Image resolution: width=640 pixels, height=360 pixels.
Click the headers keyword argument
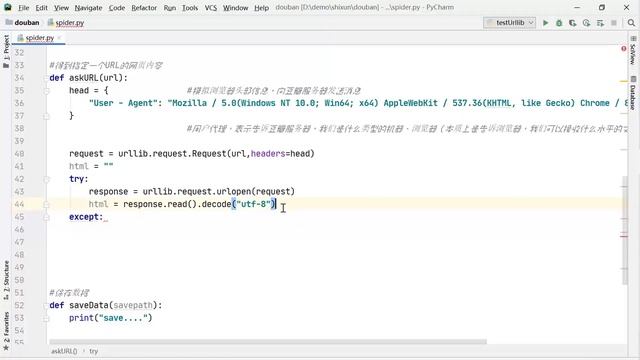(268, 154)
